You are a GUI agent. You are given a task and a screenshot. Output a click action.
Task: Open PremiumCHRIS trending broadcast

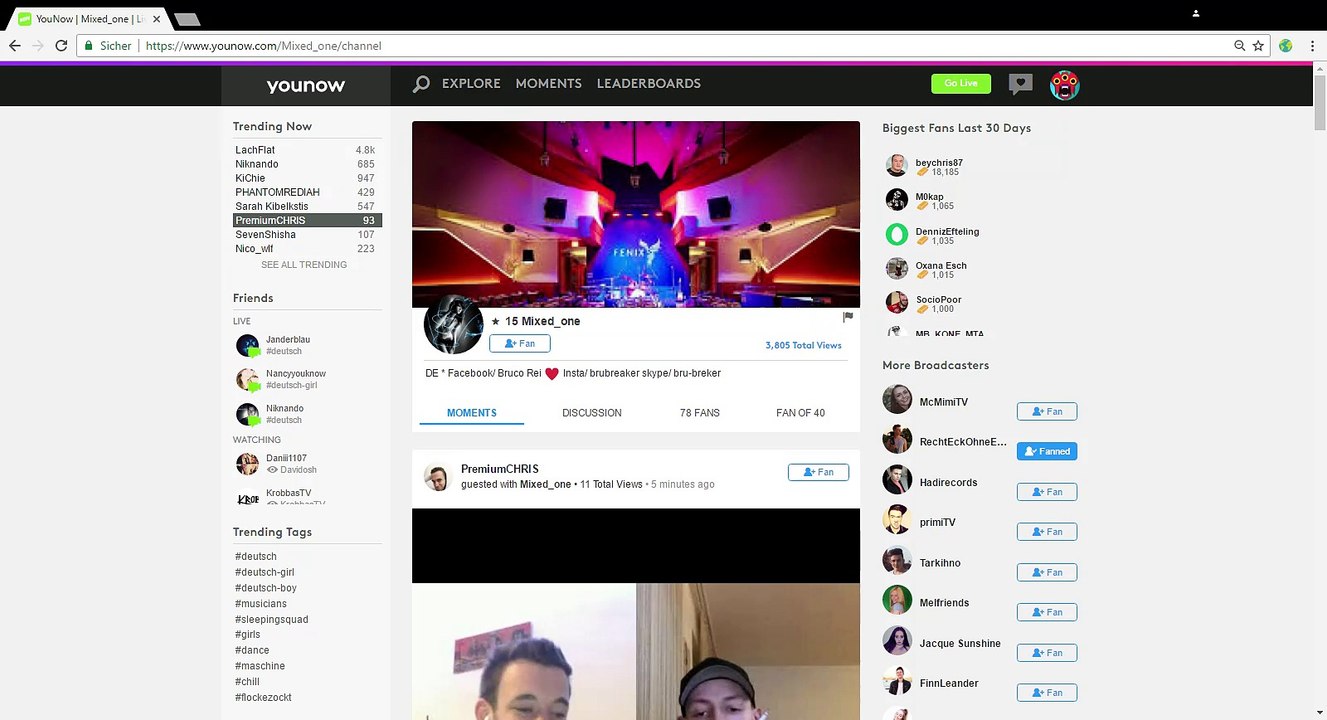point(307,220)
